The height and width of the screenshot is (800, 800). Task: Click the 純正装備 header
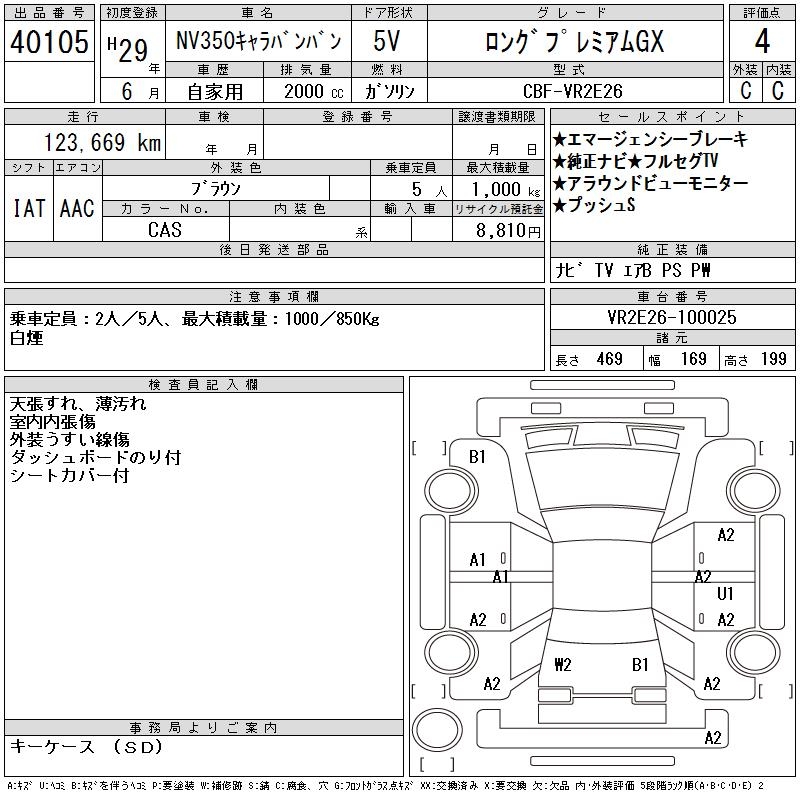672,249
